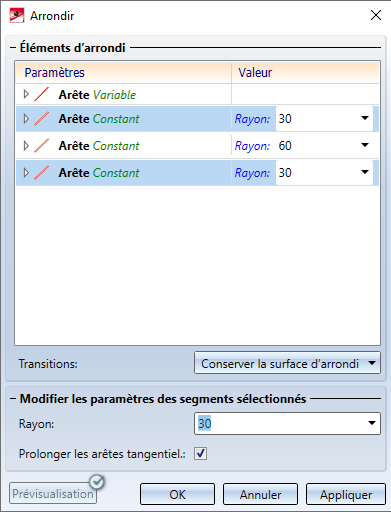
Task: Open the Transitions dropdown Conserver la surface d'arrondi
Action: tap(287, 363)
